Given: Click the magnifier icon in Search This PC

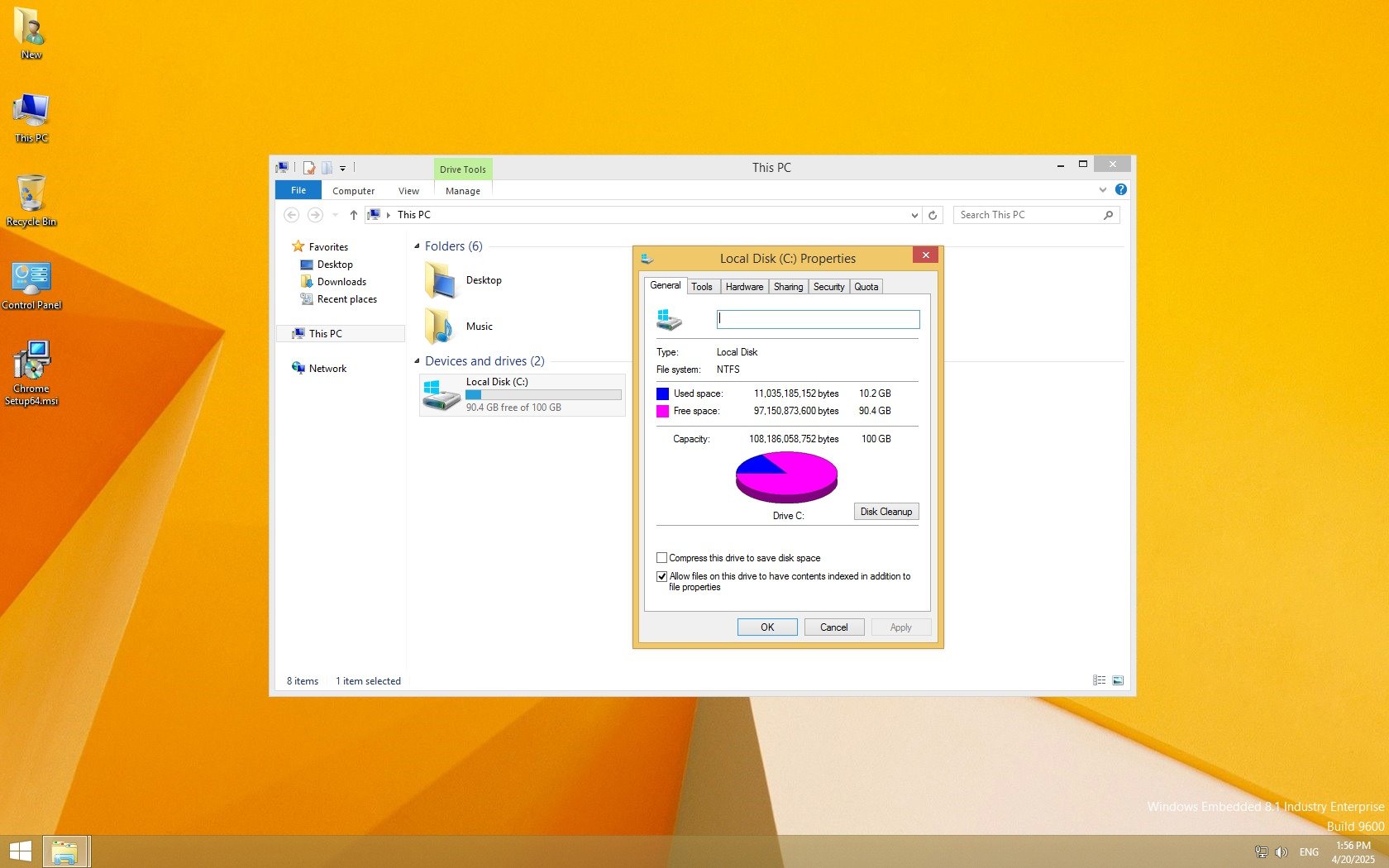Looking at the screenshot, I should point(1108,215).
